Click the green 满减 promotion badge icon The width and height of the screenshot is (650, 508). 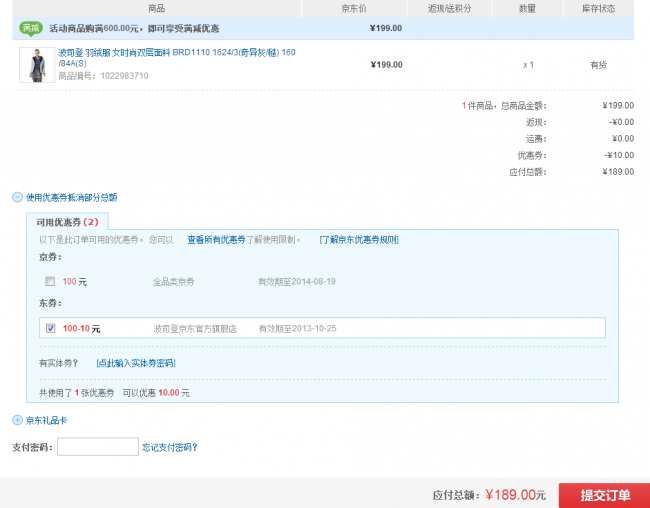[x=31, y=29]
